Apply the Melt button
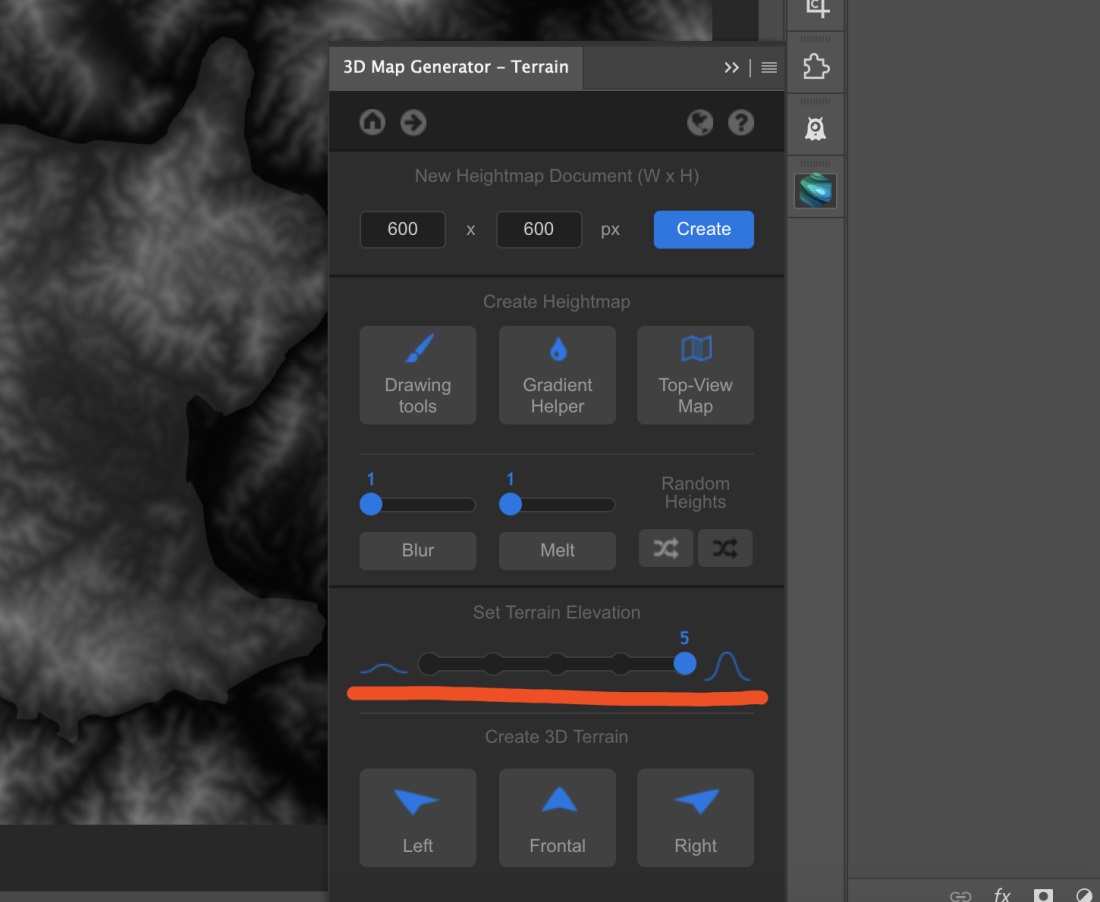The height and width of the screenshot is (902, 1100). (558, 551)
